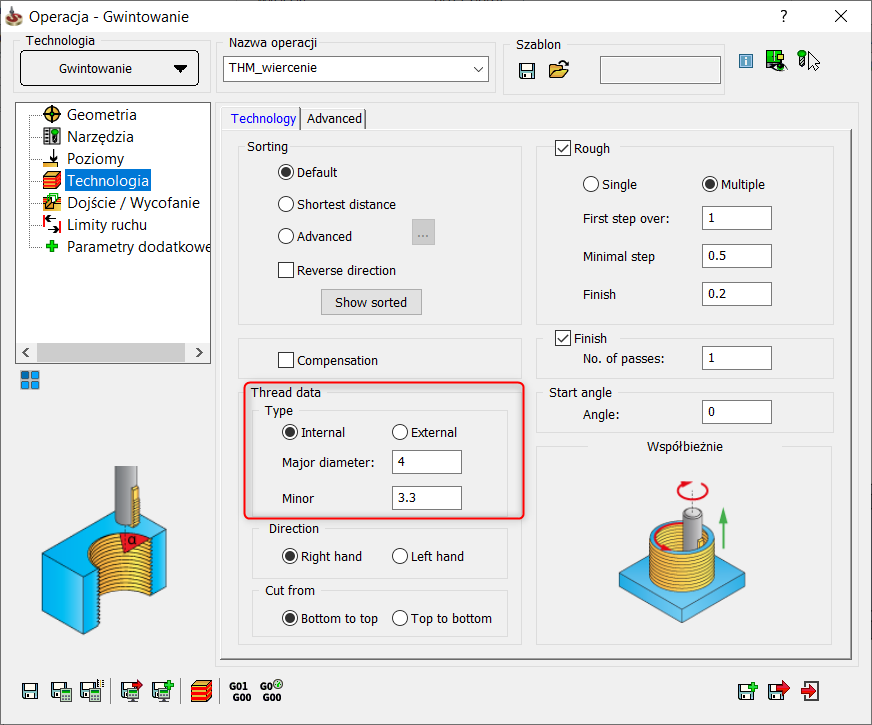Click the disabled ellipsis button beside Advanced
Viewport: 872px width, 725px height.
423,232
